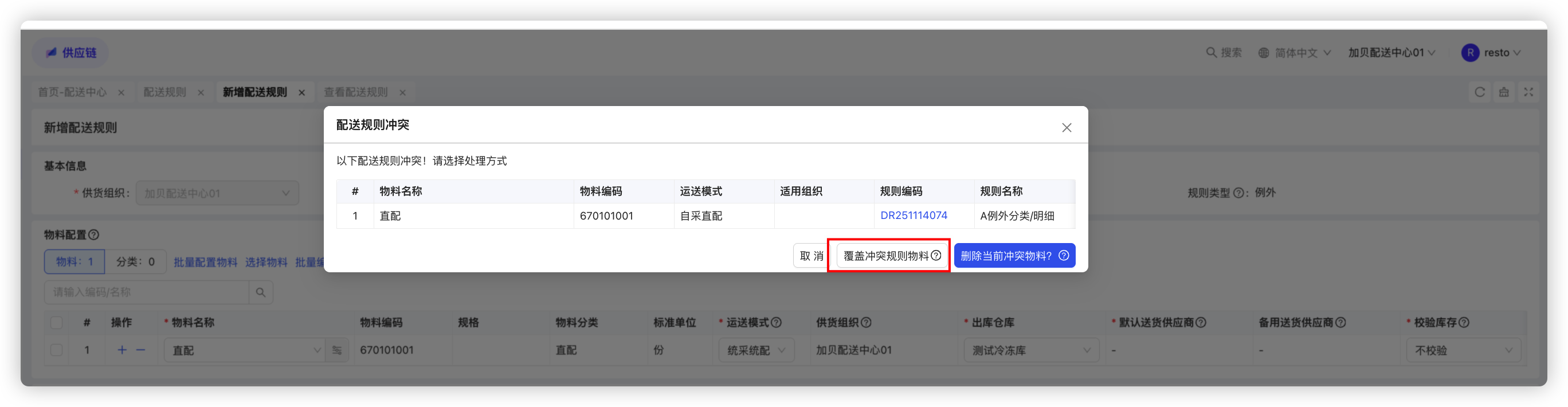Click the refresh icon at top right
Image resolution: width=1568 pixels, height=407 pixels.
coord(1480,92)
